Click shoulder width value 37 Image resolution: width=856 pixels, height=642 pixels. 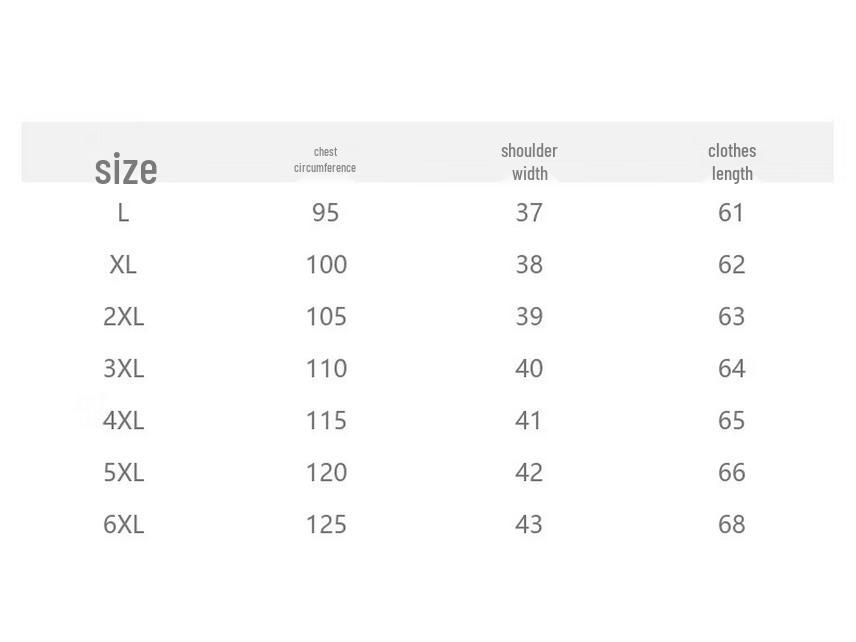(529, 213)
